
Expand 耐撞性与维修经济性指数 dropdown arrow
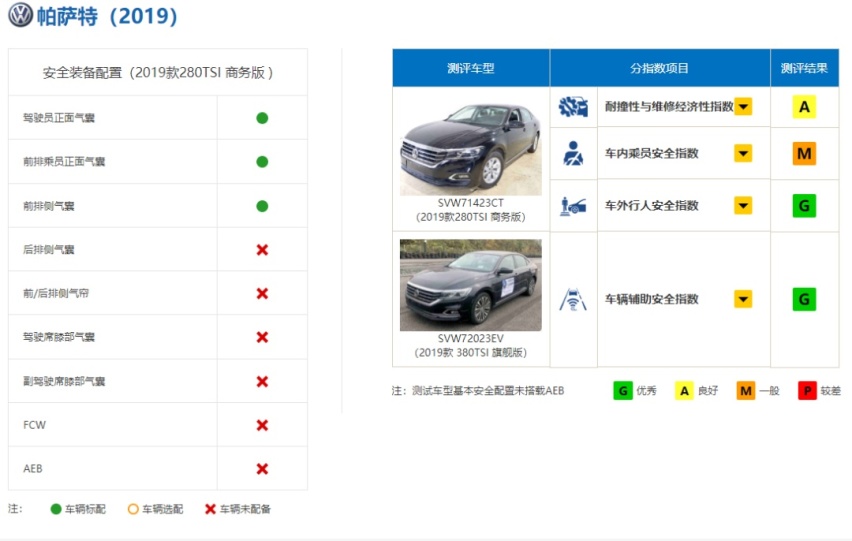pyautogui.click(x=743, y=106)
